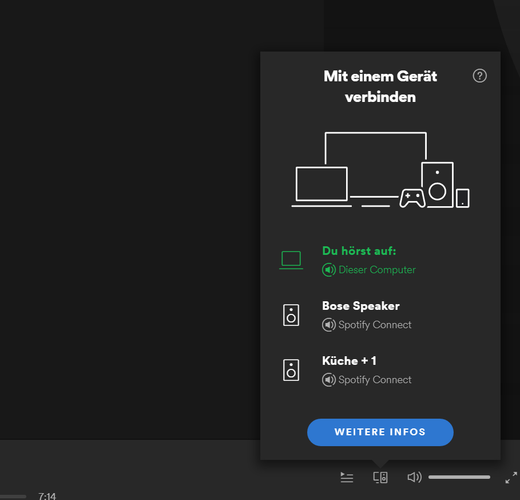
Task: Mute with the volume speaker icon
Action: (x=414, y=477)
